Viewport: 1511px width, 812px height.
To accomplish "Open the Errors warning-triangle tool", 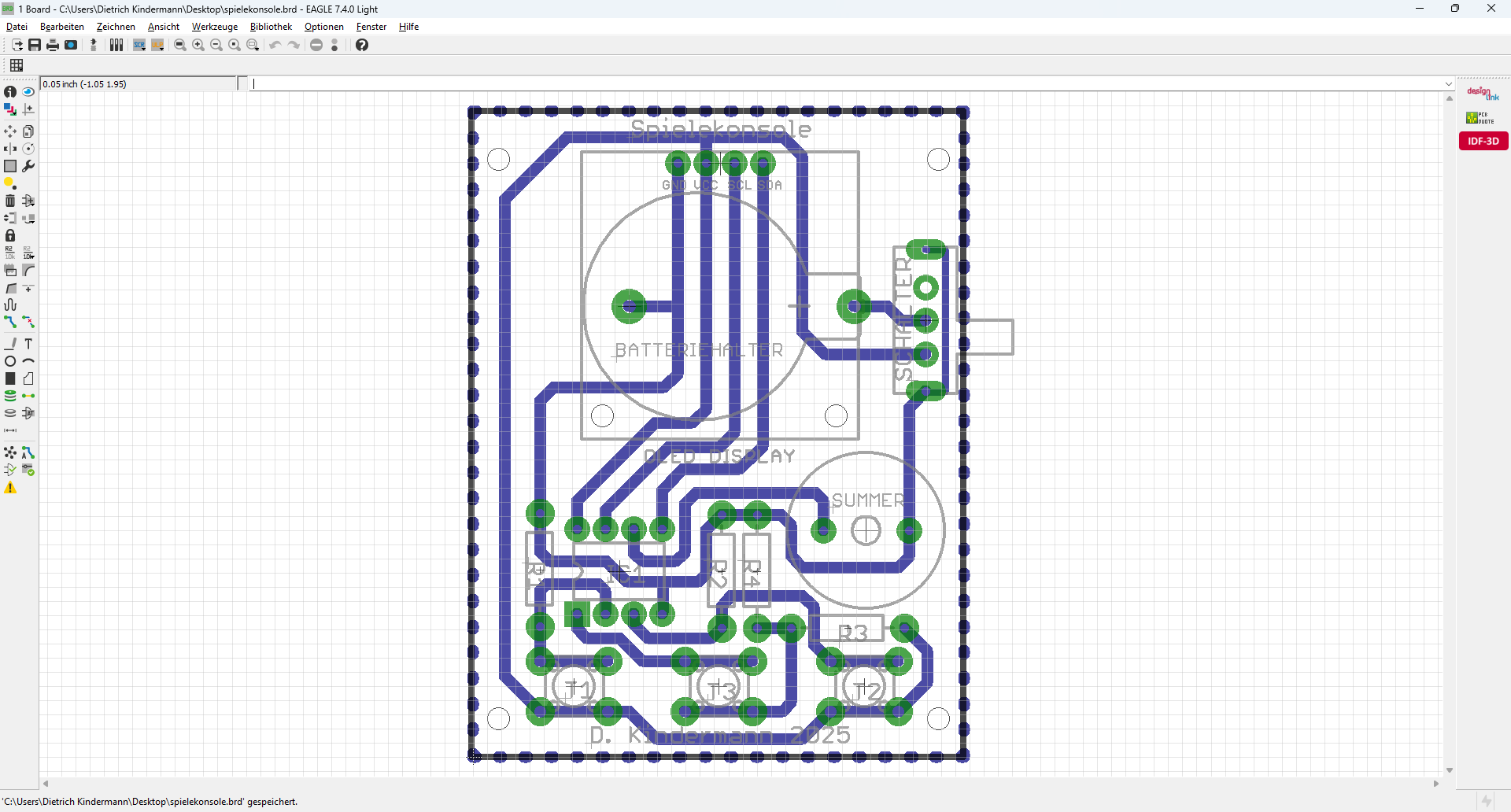I will [x=10, y=488].
